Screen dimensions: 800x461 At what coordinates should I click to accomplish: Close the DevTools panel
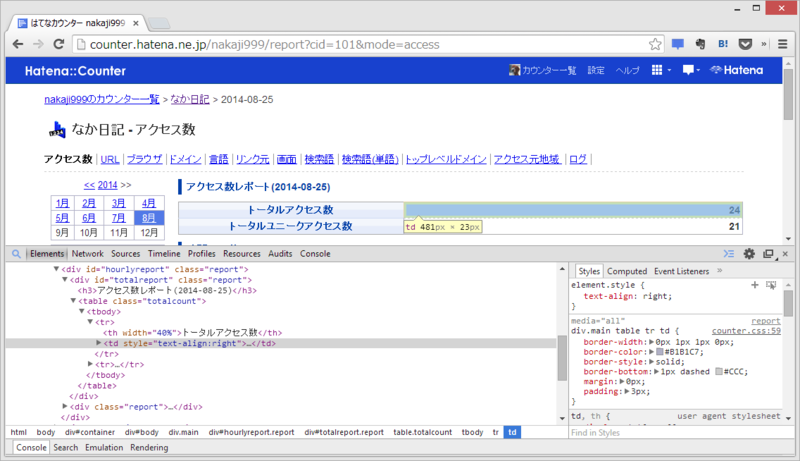(x=785, y=253)
